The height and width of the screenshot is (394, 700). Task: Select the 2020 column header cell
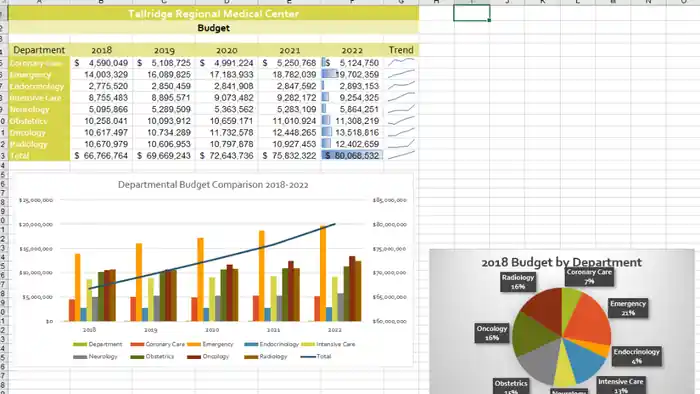pyautogui.click(x=226, y=50)
